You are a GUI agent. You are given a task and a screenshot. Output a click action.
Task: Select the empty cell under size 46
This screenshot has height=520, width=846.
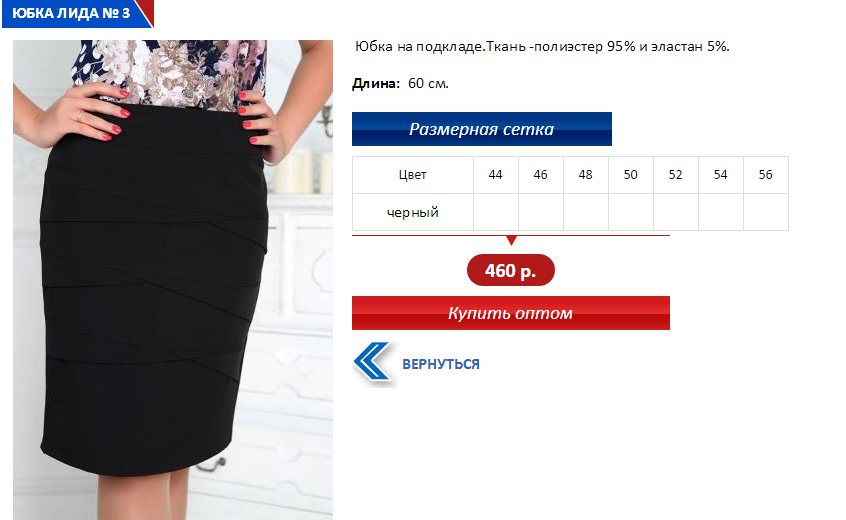[541, 212]
